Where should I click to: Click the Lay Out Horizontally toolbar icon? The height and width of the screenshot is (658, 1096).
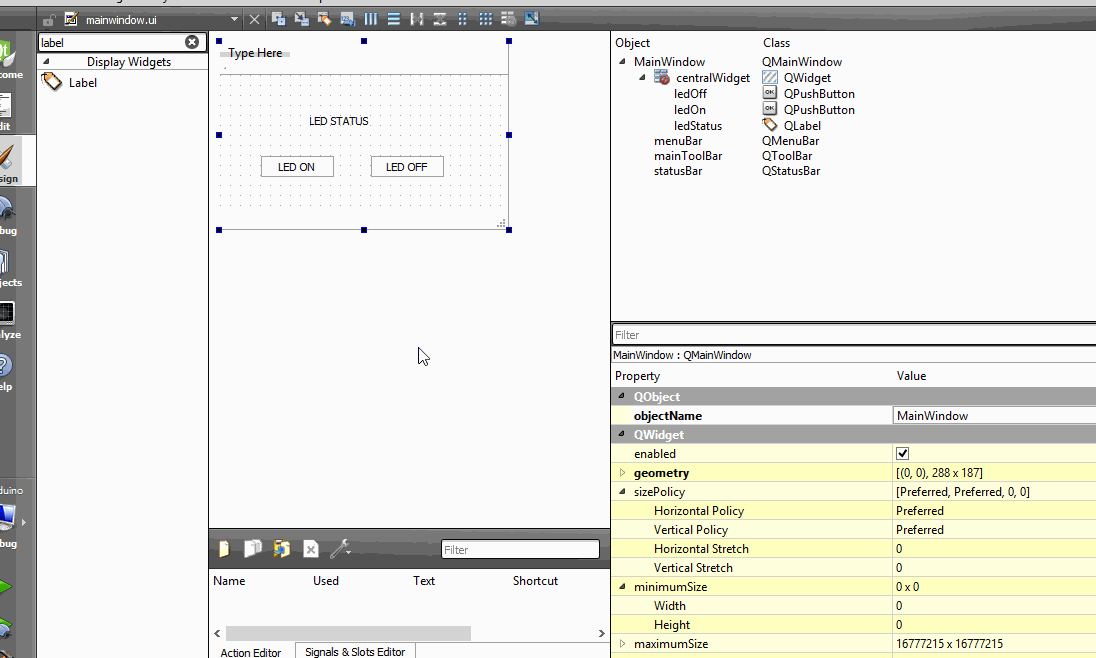(370, 19)
